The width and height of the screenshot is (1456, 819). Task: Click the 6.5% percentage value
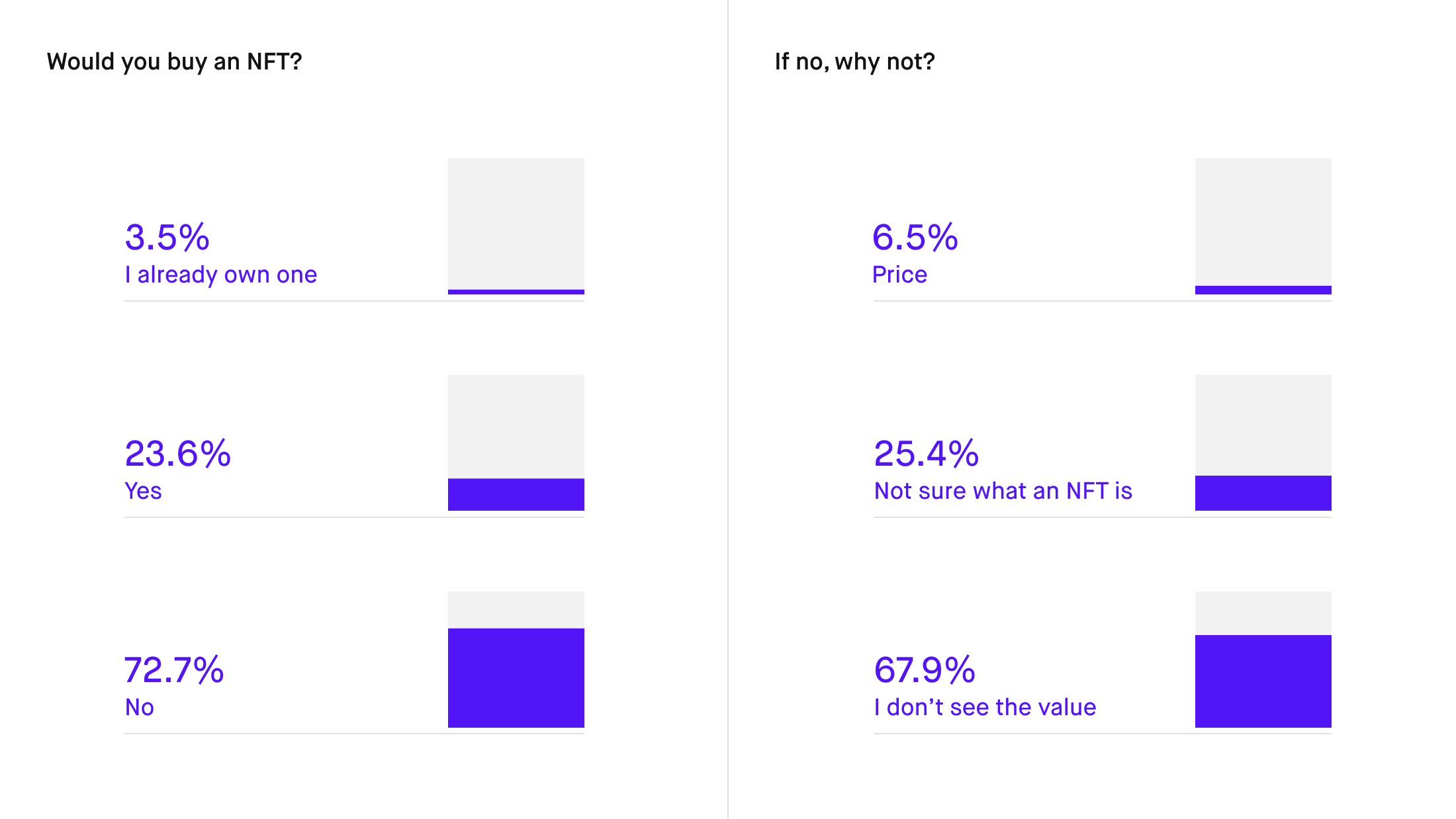pyautogui.click(x=915, y=237)
